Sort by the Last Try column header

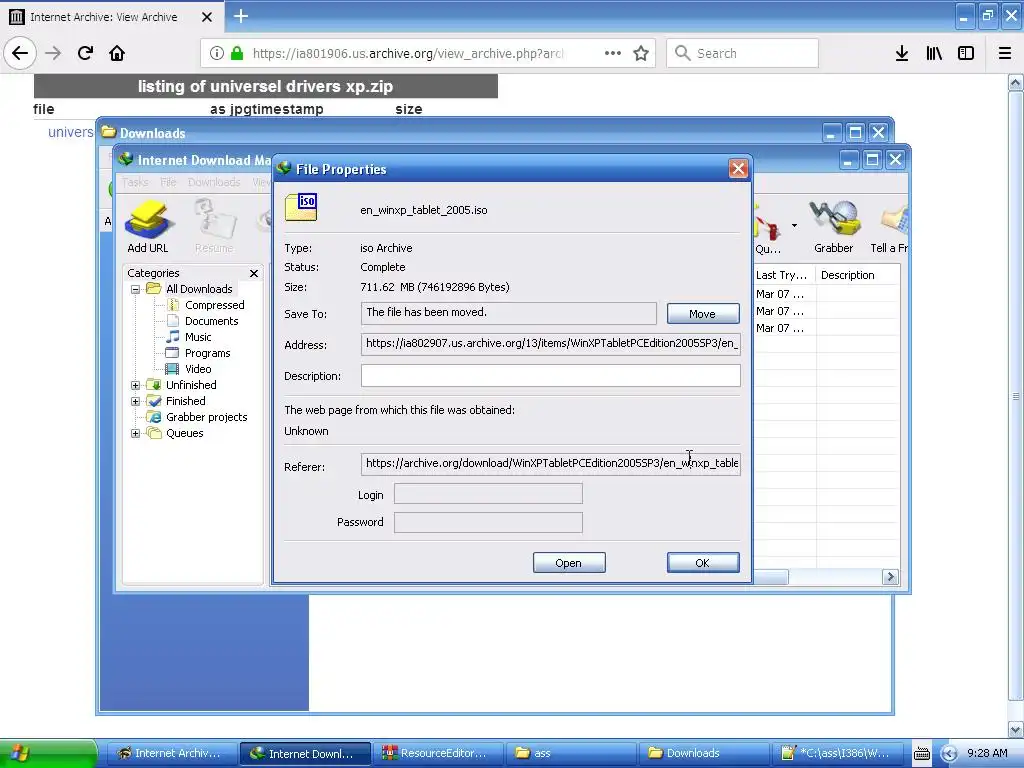pyautogui.click(x=784, y=275)
